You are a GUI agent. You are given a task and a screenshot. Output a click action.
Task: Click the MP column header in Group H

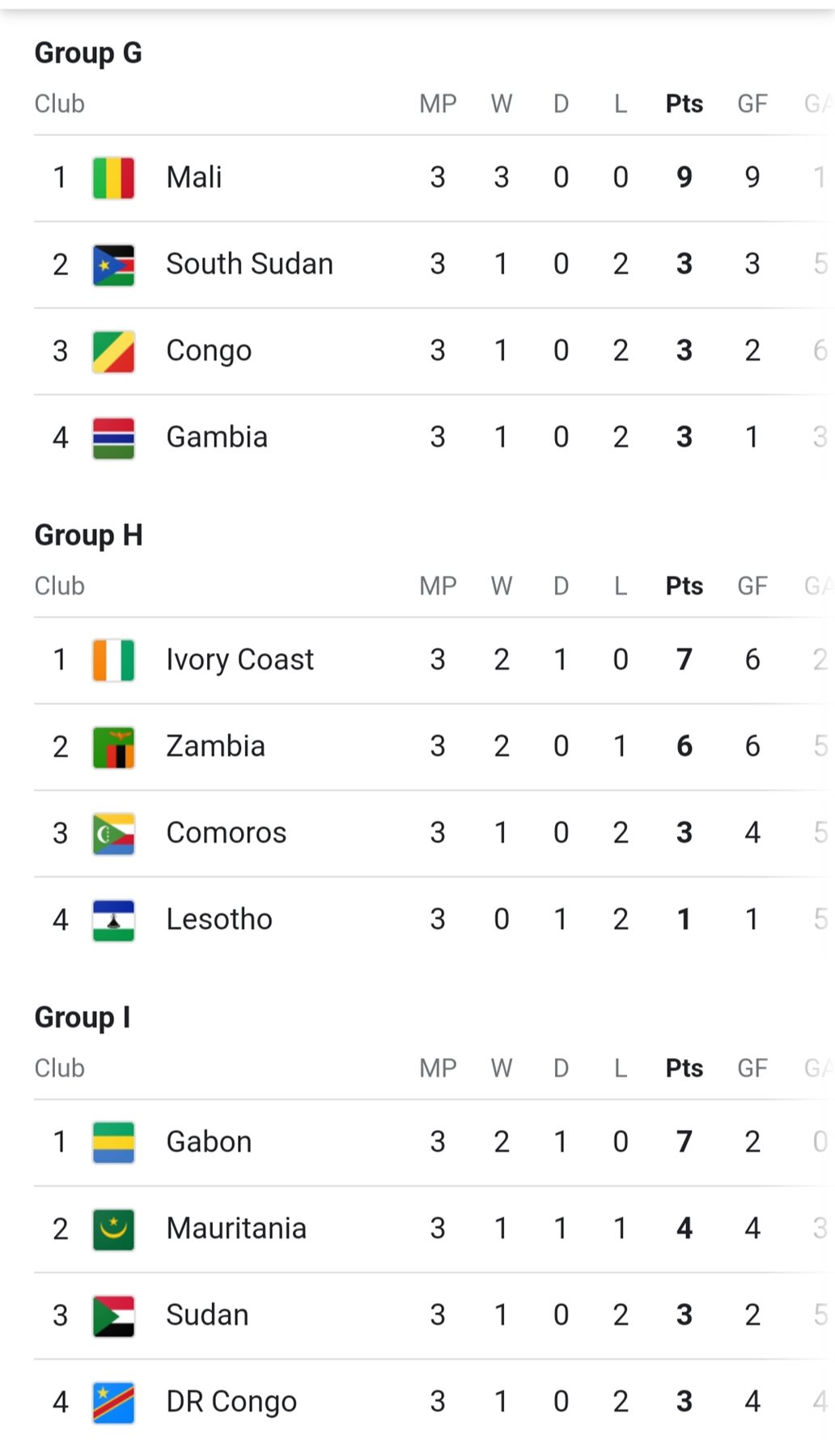[438, 586]
